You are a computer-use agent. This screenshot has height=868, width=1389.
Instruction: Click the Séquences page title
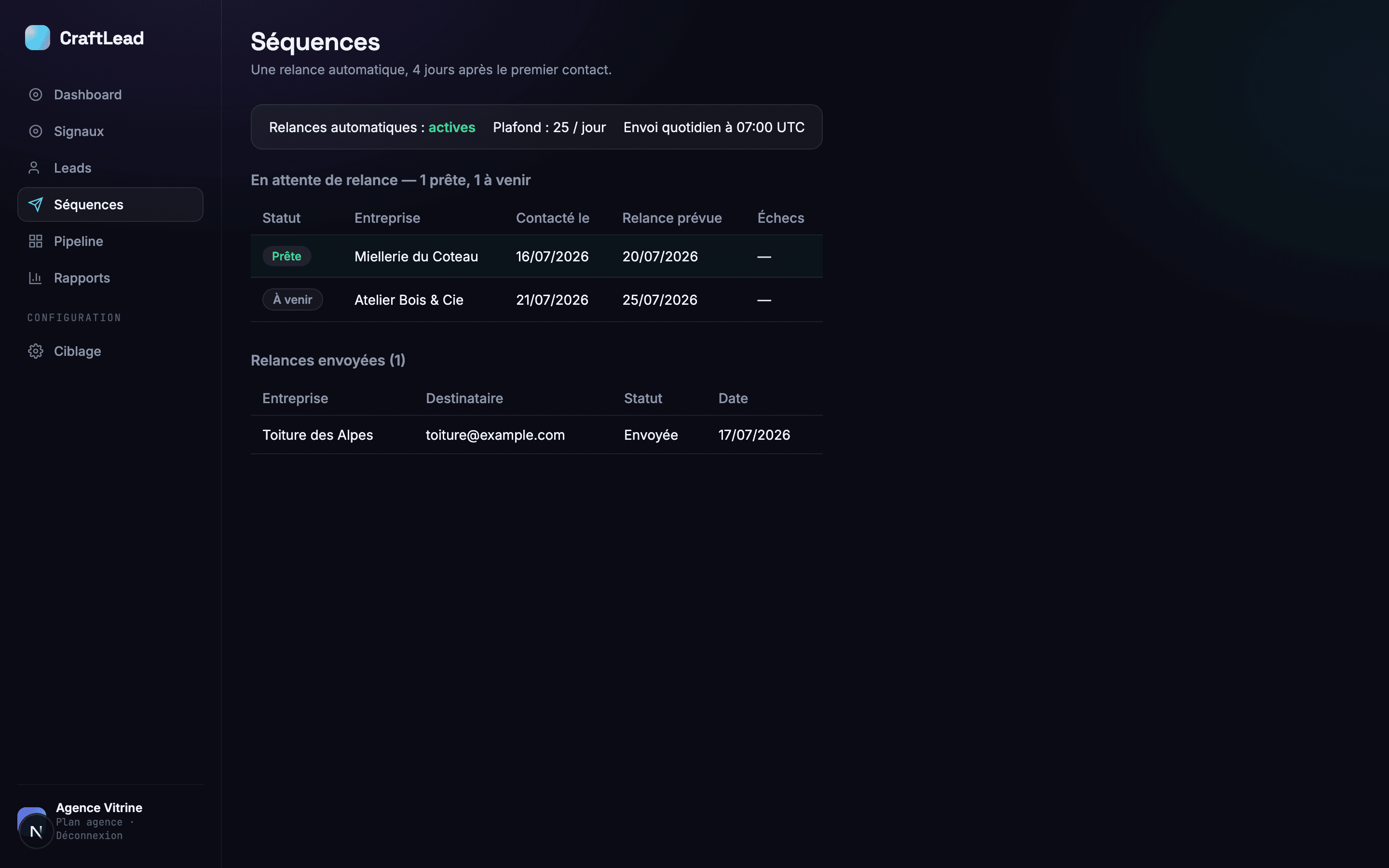[x=315, y=42]
